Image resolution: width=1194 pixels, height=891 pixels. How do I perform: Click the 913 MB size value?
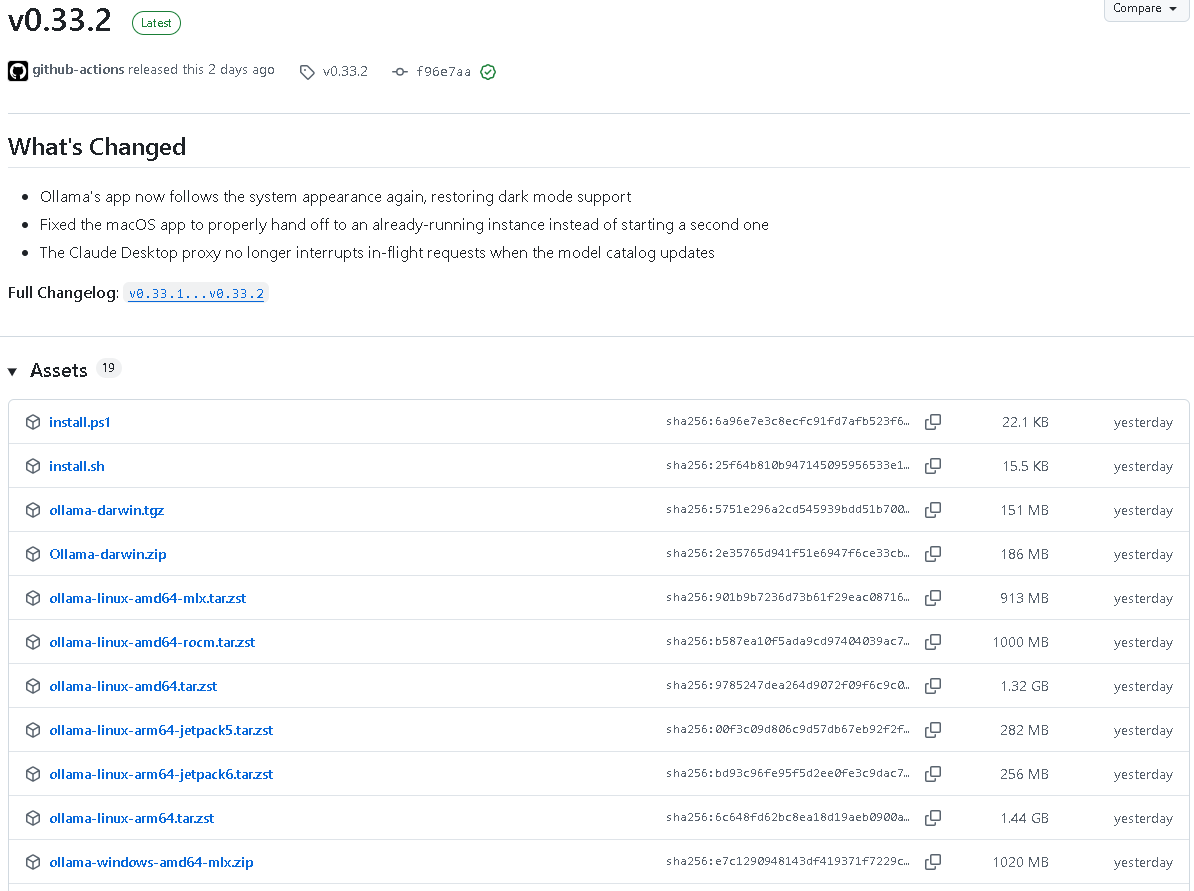1024,598
